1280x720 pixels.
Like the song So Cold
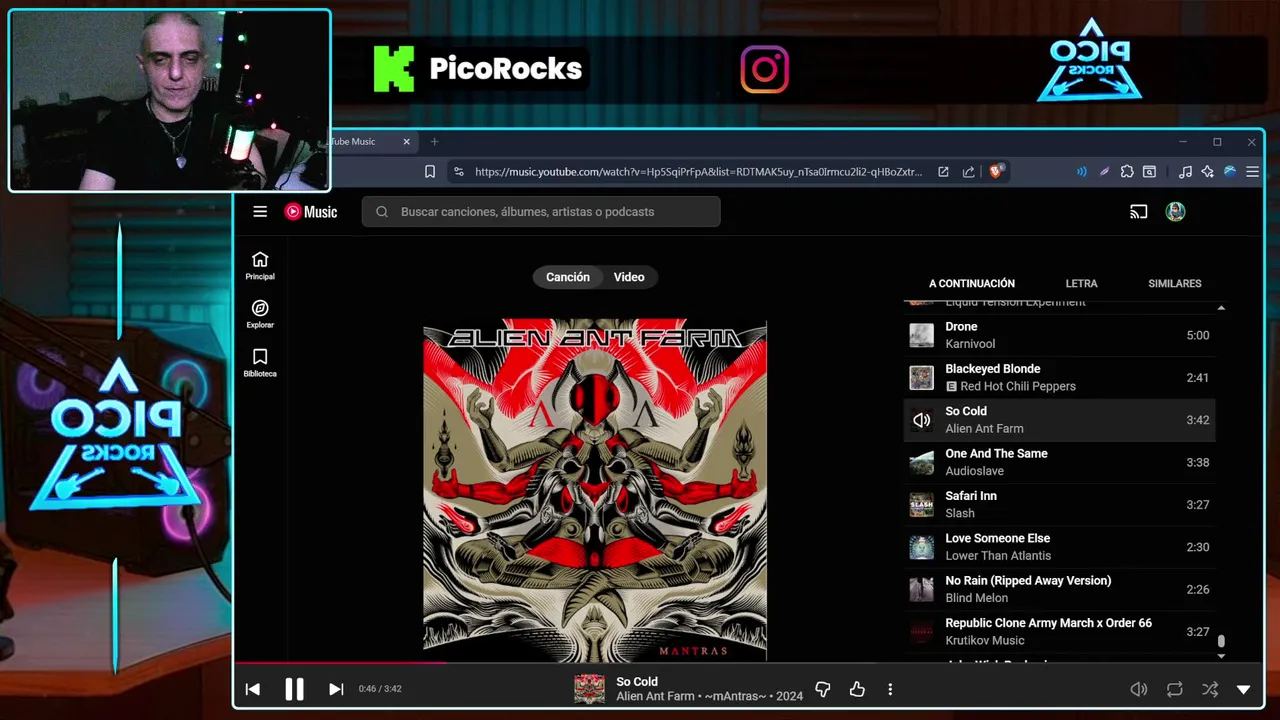point(857,689)
